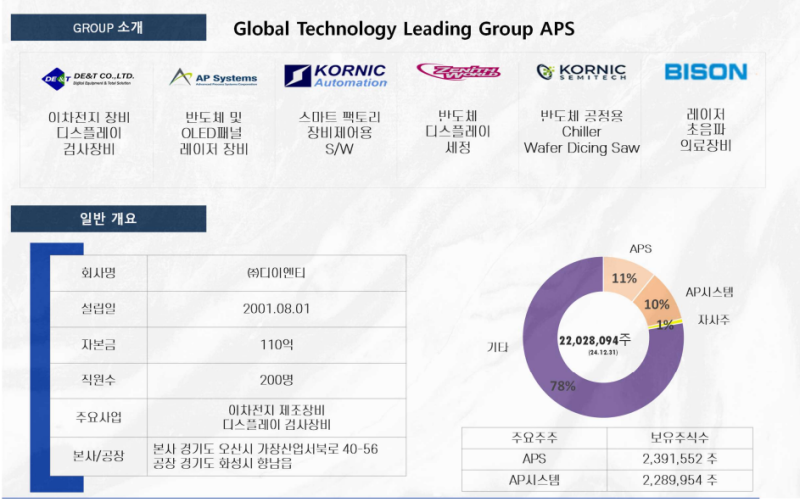Click the Global Technology Leading Group APS title
The width and height of the screenshot is (800, 502).
(403, 28)
